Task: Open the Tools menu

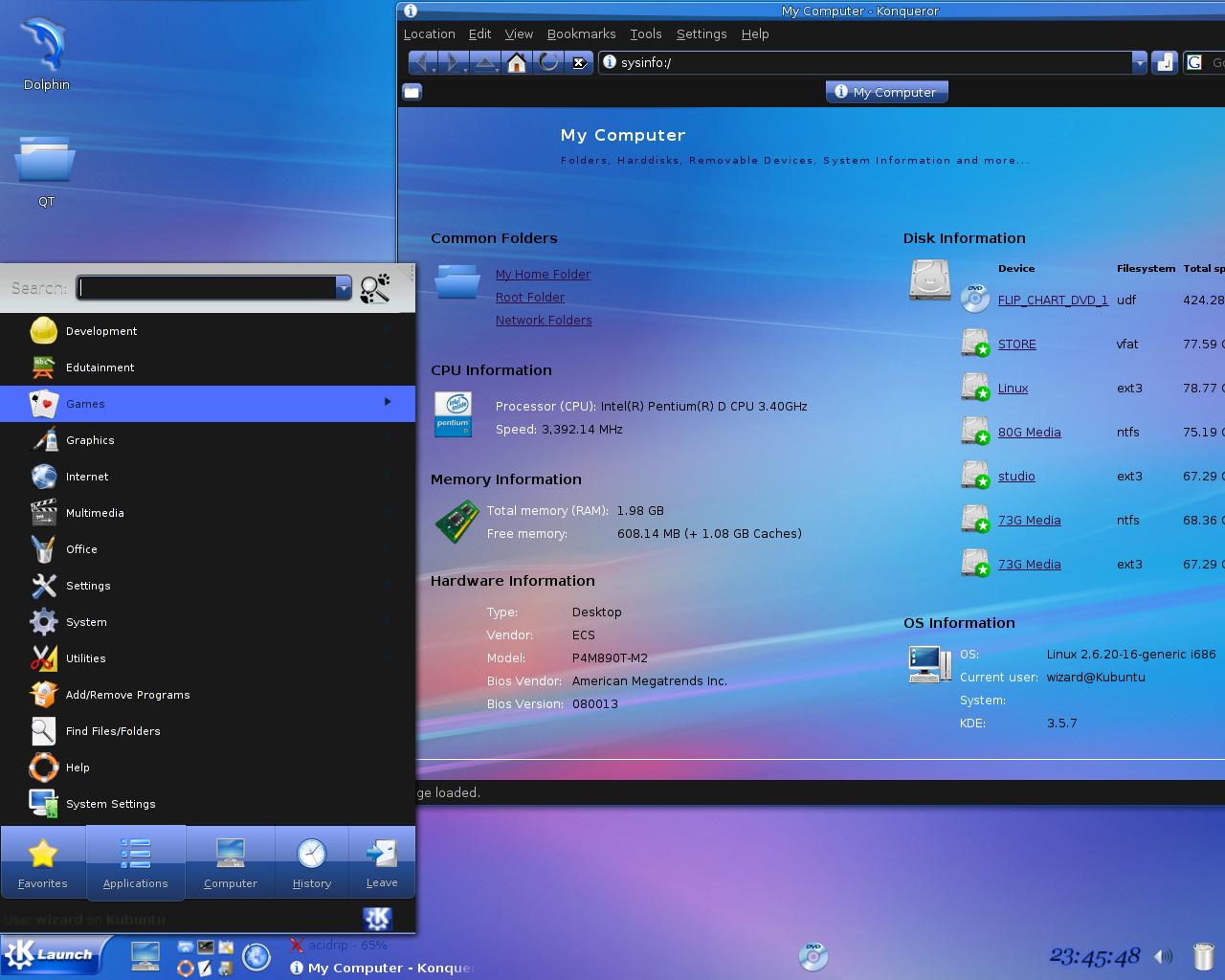Action: click(645, 33)
